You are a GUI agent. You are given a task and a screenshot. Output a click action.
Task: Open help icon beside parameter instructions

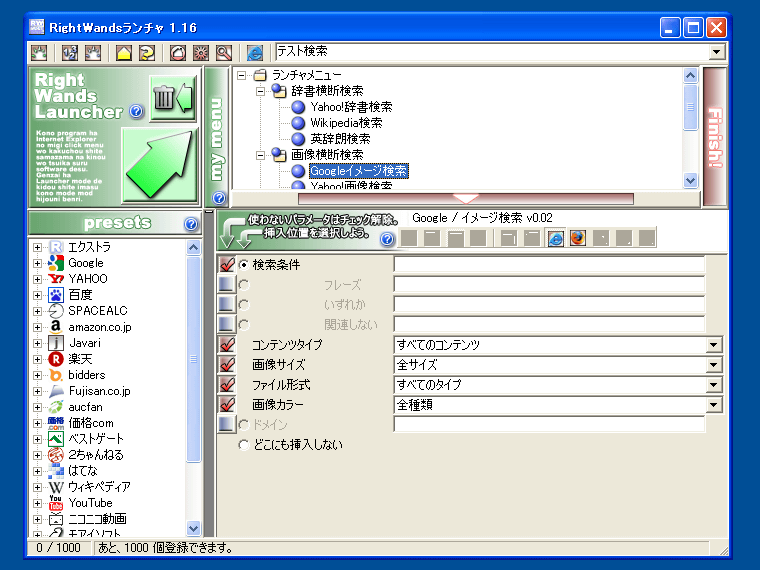[x=387, y=239]
